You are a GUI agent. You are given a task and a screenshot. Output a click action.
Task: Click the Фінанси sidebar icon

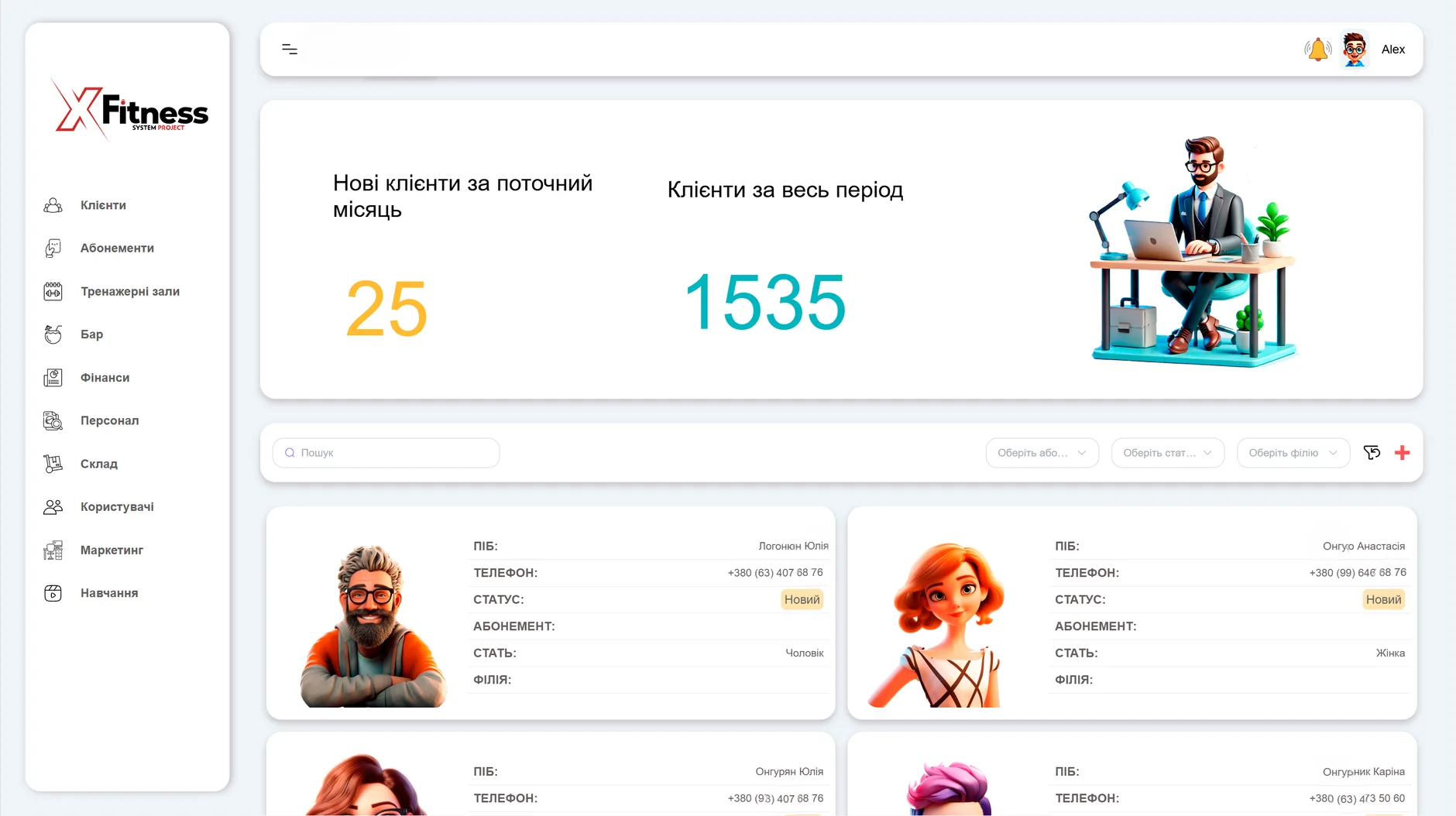point(53,377)
